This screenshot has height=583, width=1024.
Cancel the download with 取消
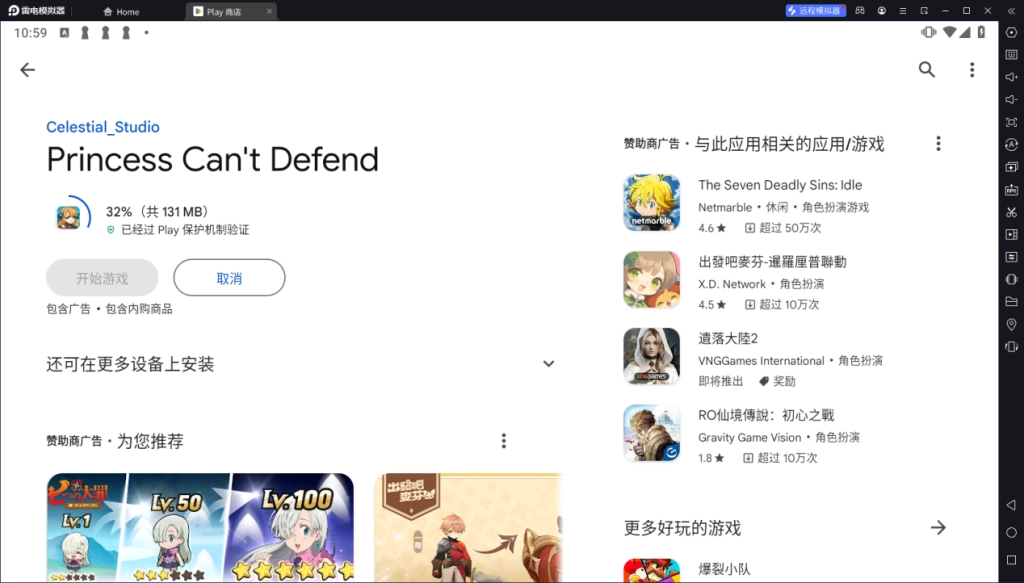point(229,277)
